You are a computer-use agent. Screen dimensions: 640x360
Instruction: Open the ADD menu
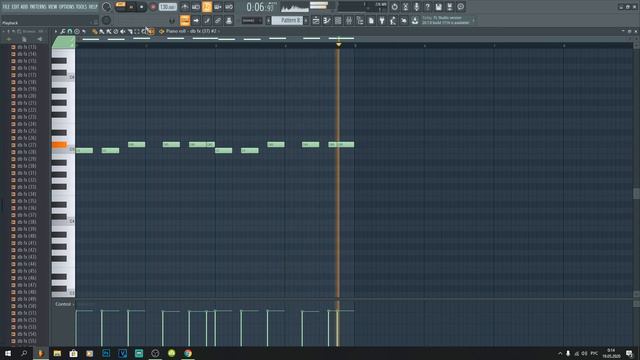click(x=24, y=7)
